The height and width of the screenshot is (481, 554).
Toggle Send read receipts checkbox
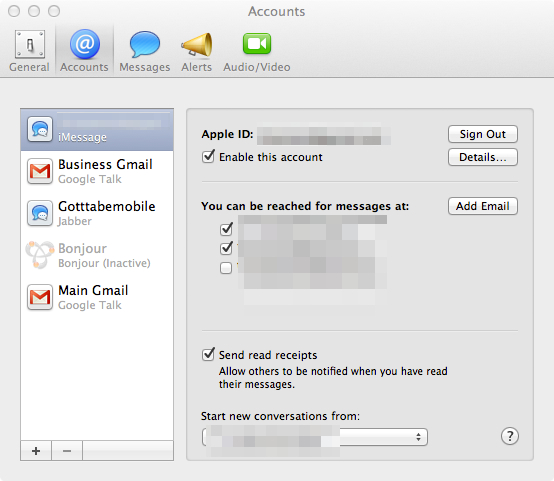pos(208,354)
